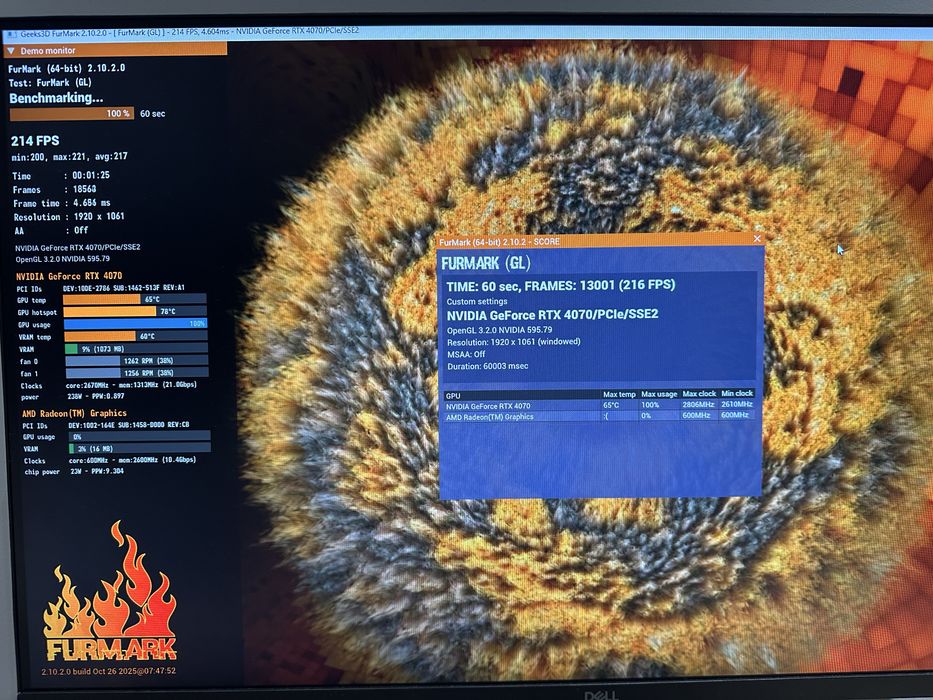The image size is (933, 700).
Task: Select the NVIDIA GeForce RTX 4070 table row
Action: (x=599, y=405)
